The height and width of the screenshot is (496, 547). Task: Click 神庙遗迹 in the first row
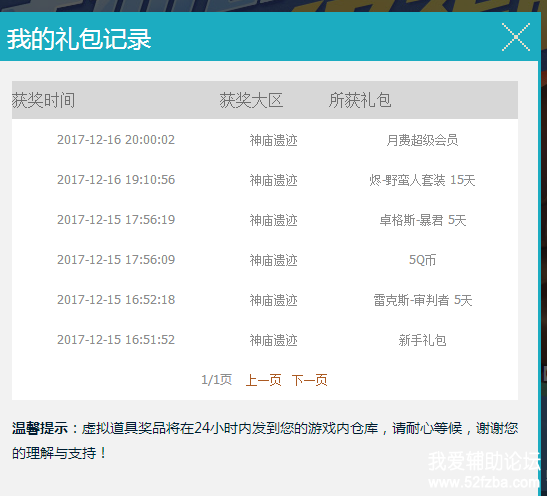point(274,140)
